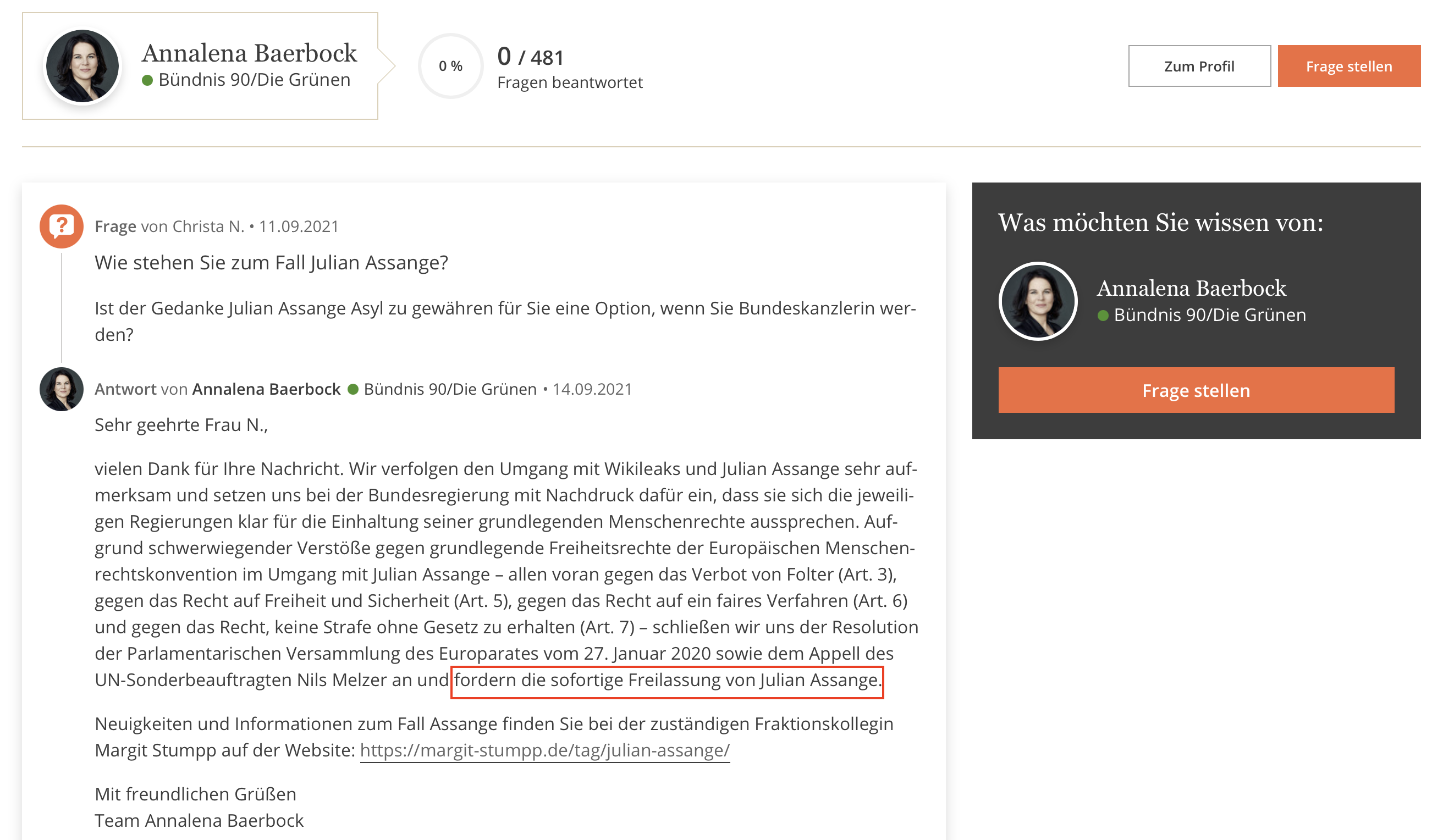Click the 'Mit freundlichen Grüßen' line
The height and width of the screenshot is (840, 1432).
click(195, 794)
